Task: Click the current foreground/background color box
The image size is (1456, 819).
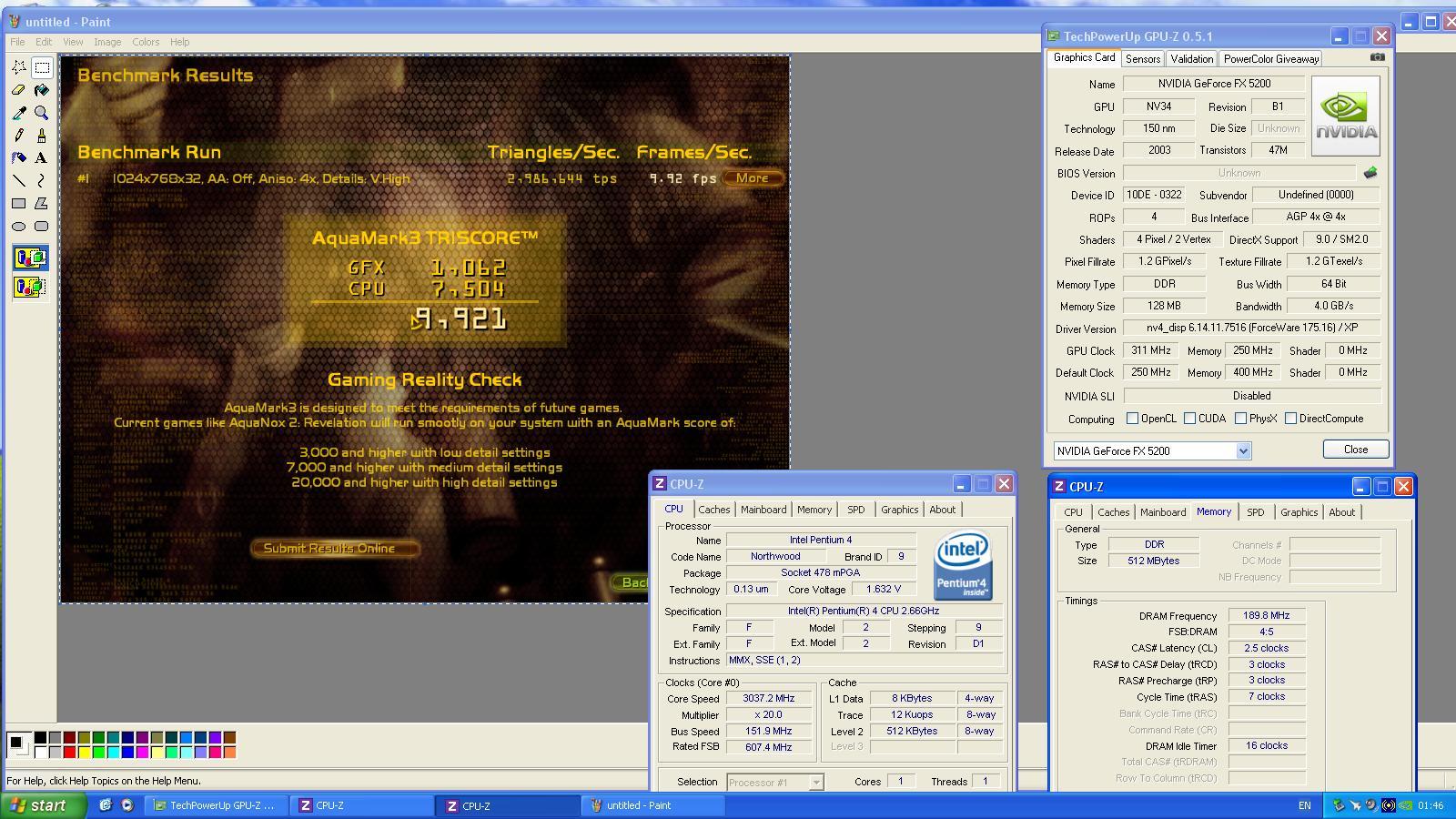Action: pyautogui.click(x=18, y=744)
